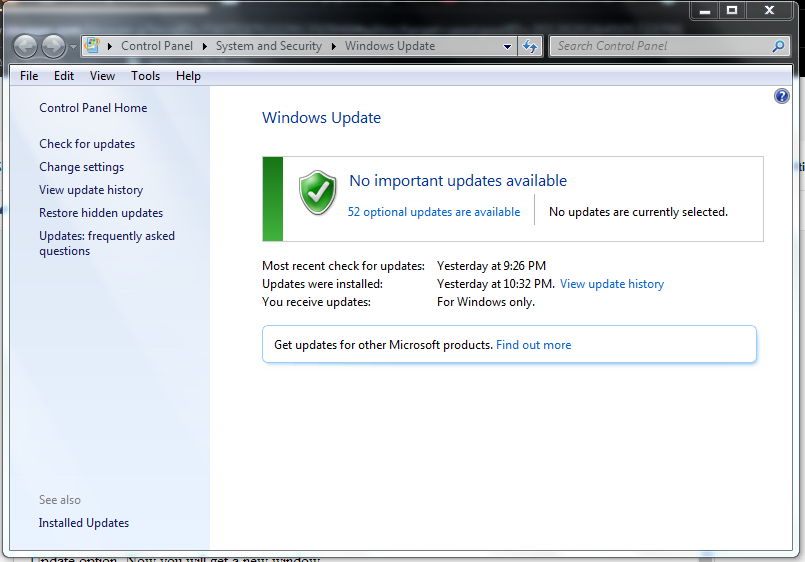Click the Windows Update page title
The height and width of the screenshot is (562, 805).
point(321,118)
